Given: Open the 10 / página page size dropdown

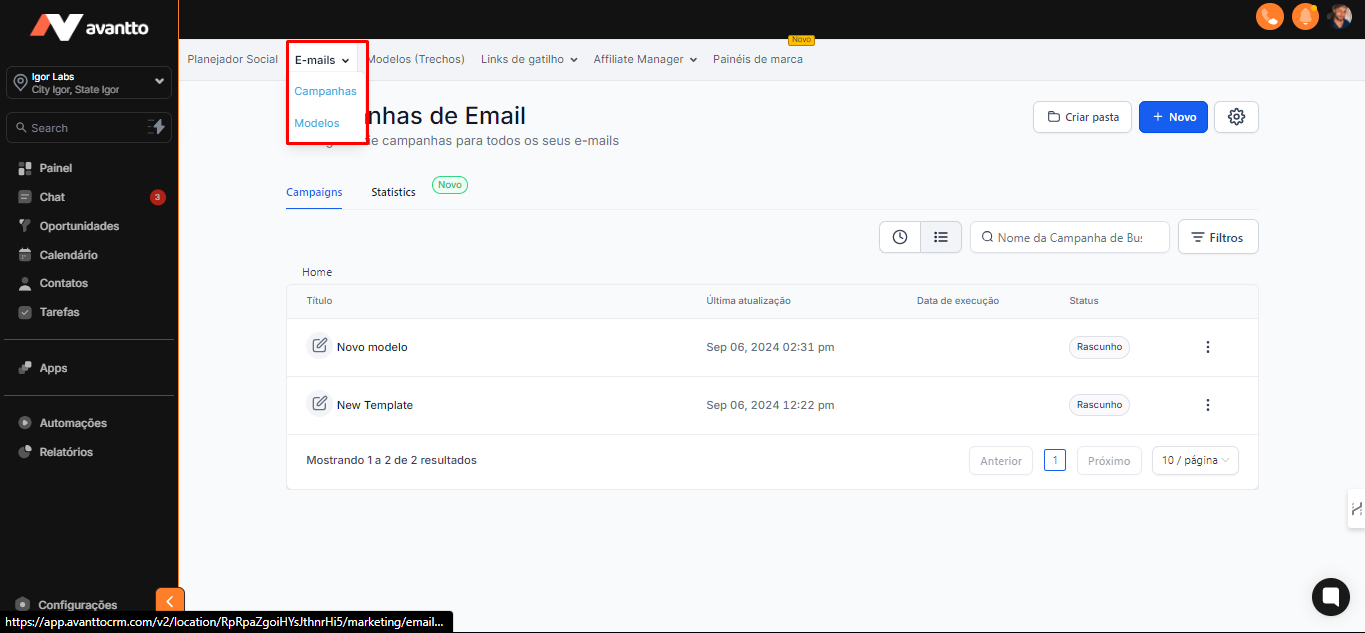Looking at the screenshot, I should point(1195,461).
